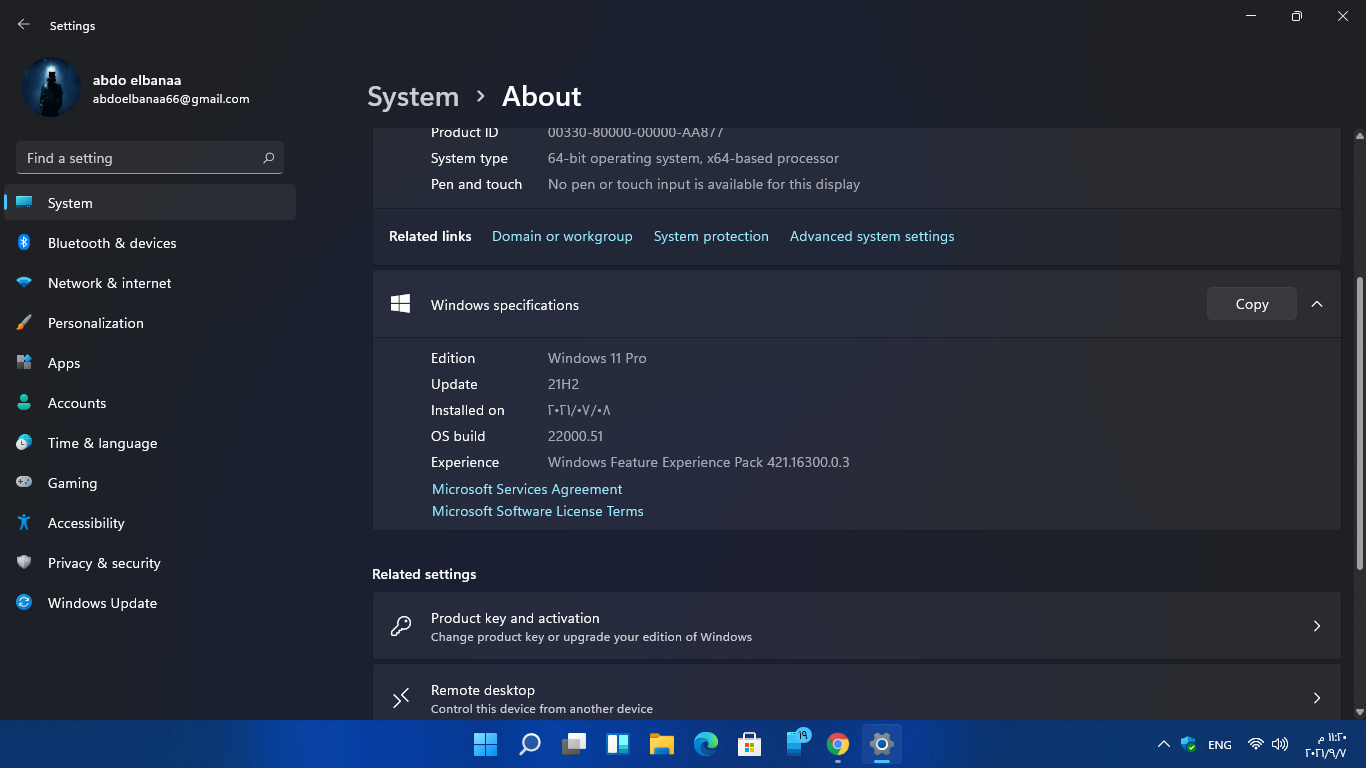The height and width of the screenshot is (768, 1366).
Task: Open the Start menu from the taskbar
Action: point(485,744)
